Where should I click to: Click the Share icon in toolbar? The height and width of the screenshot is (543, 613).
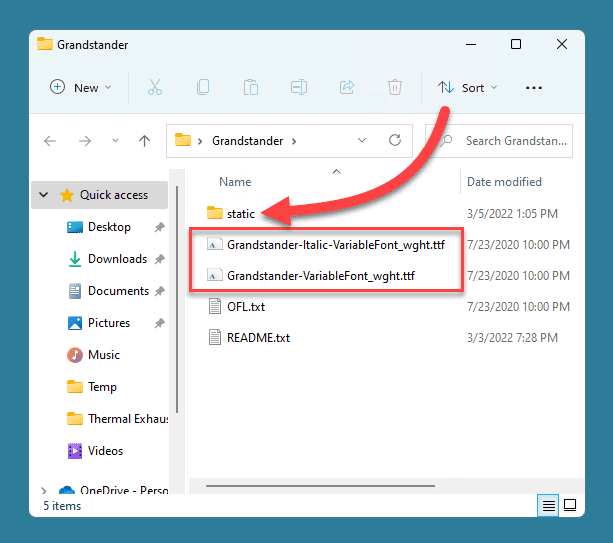347,87
